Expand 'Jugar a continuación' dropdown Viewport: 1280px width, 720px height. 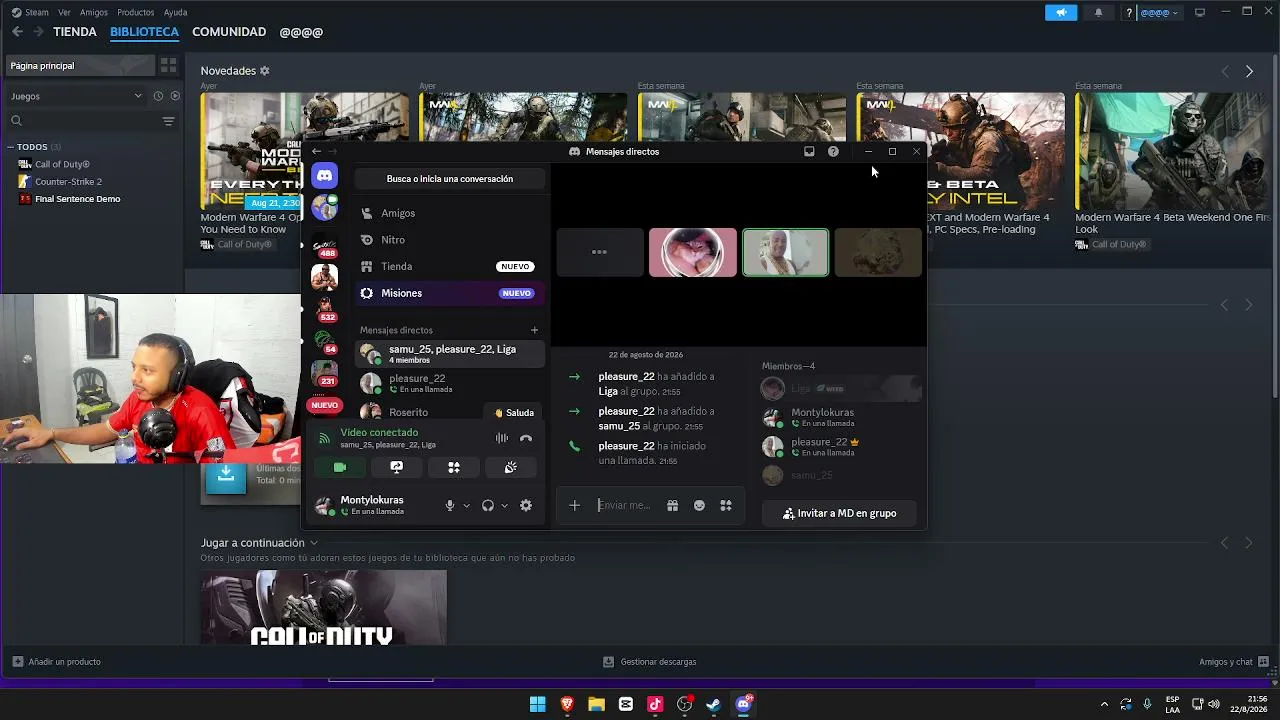click(313, 543)
